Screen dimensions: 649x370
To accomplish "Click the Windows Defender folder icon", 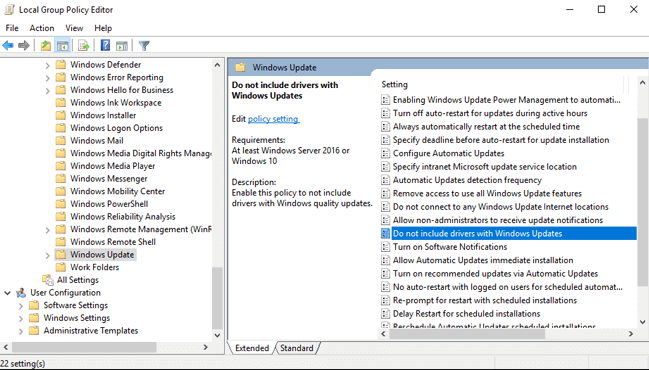I will point(60,65).
